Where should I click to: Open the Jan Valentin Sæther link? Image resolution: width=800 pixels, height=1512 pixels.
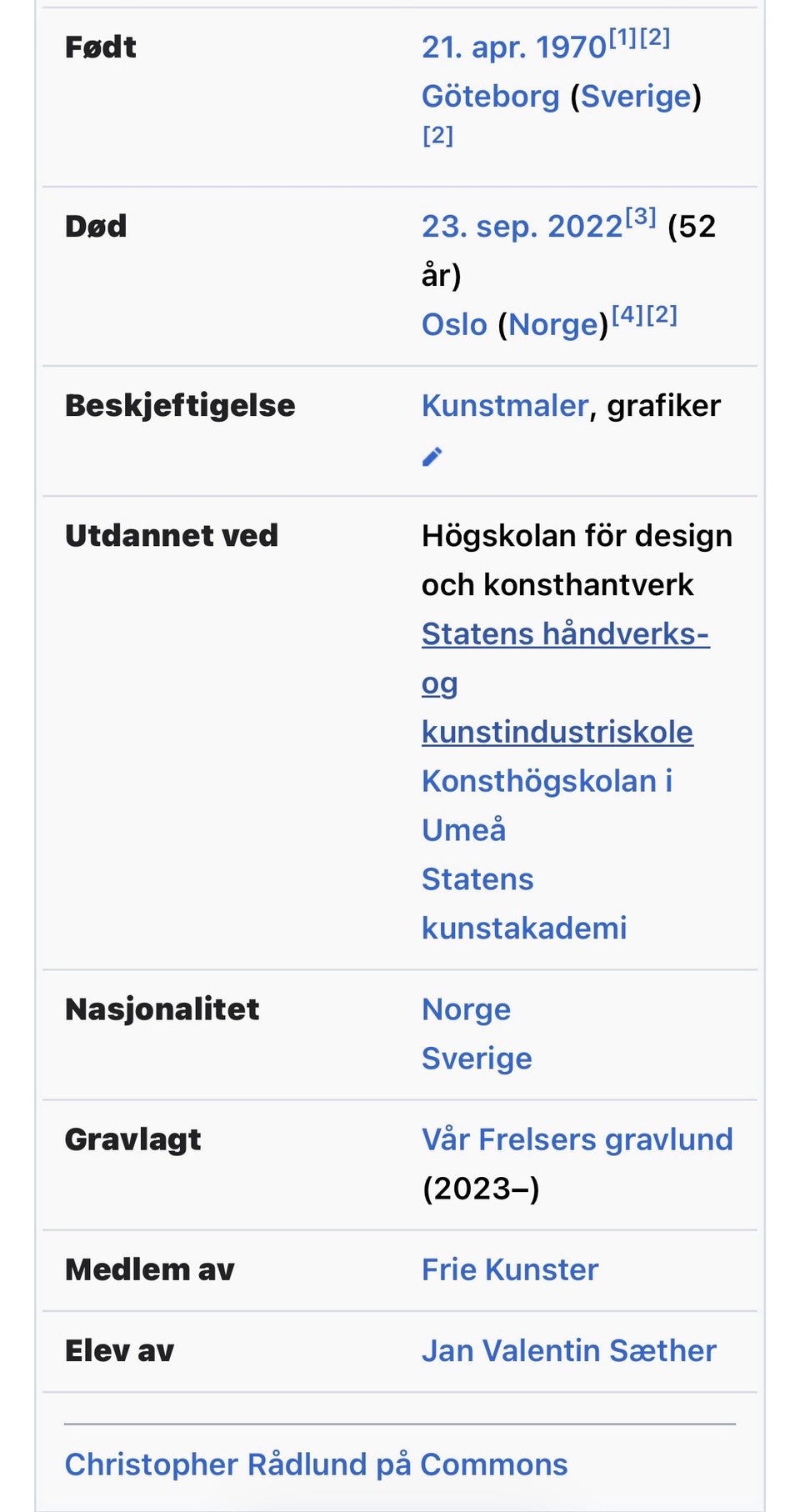tap(568, 1350)
